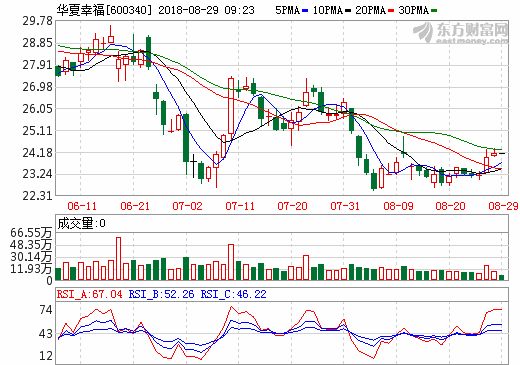Click the 22.31 price axis label
The image size is (520, 365).
(38, 196)
